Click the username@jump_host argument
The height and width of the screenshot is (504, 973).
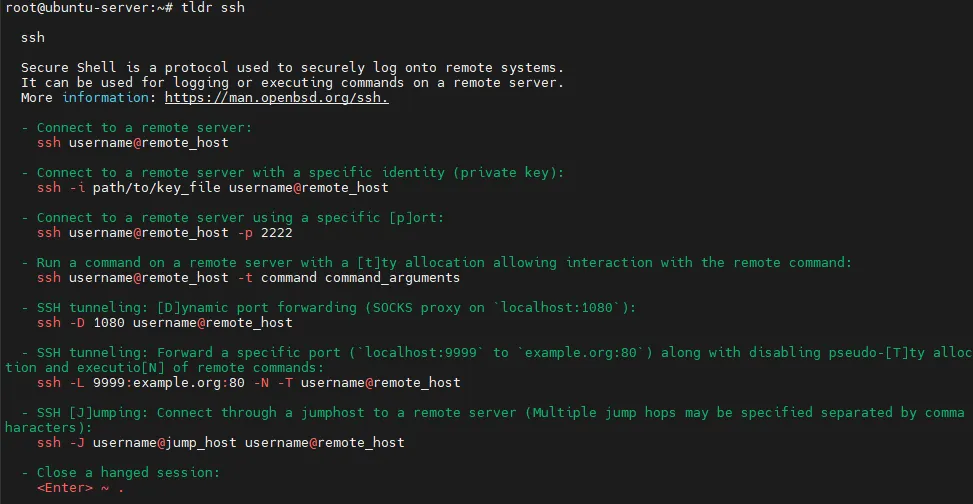(x=164, y=442)
